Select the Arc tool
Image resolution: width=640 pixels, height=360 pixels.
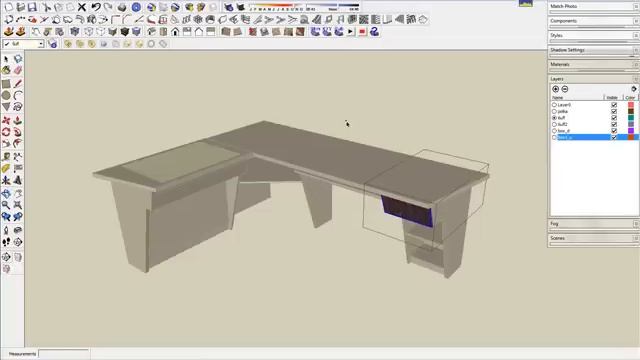click(18, 96)
